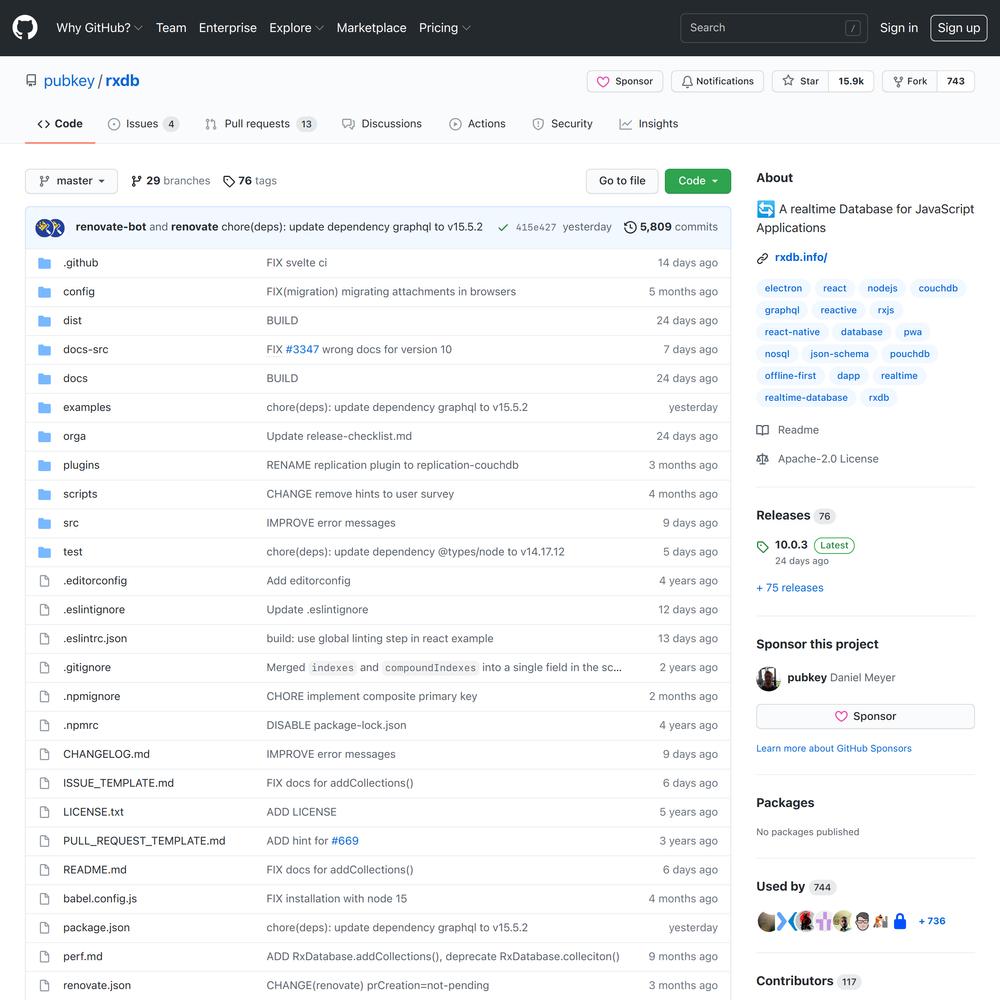Open the README.md file
This screenshot has height=1000, width=1000.
coord(95,870)
